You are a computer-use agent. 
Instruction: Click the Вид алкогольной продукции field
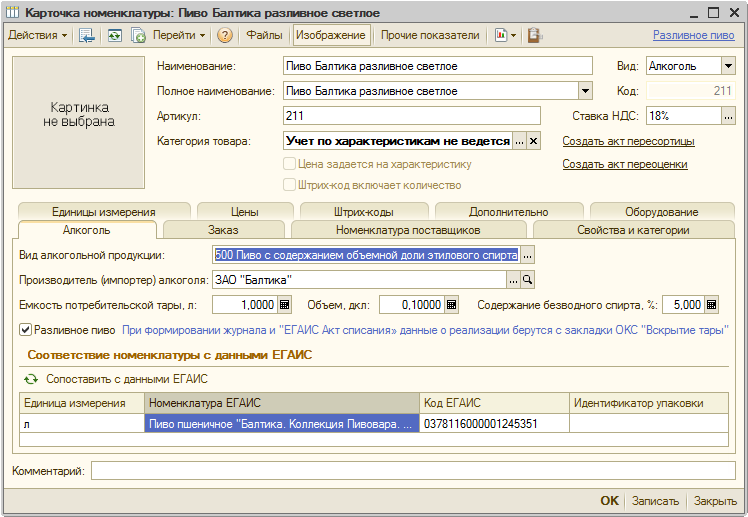coord(366,255)
